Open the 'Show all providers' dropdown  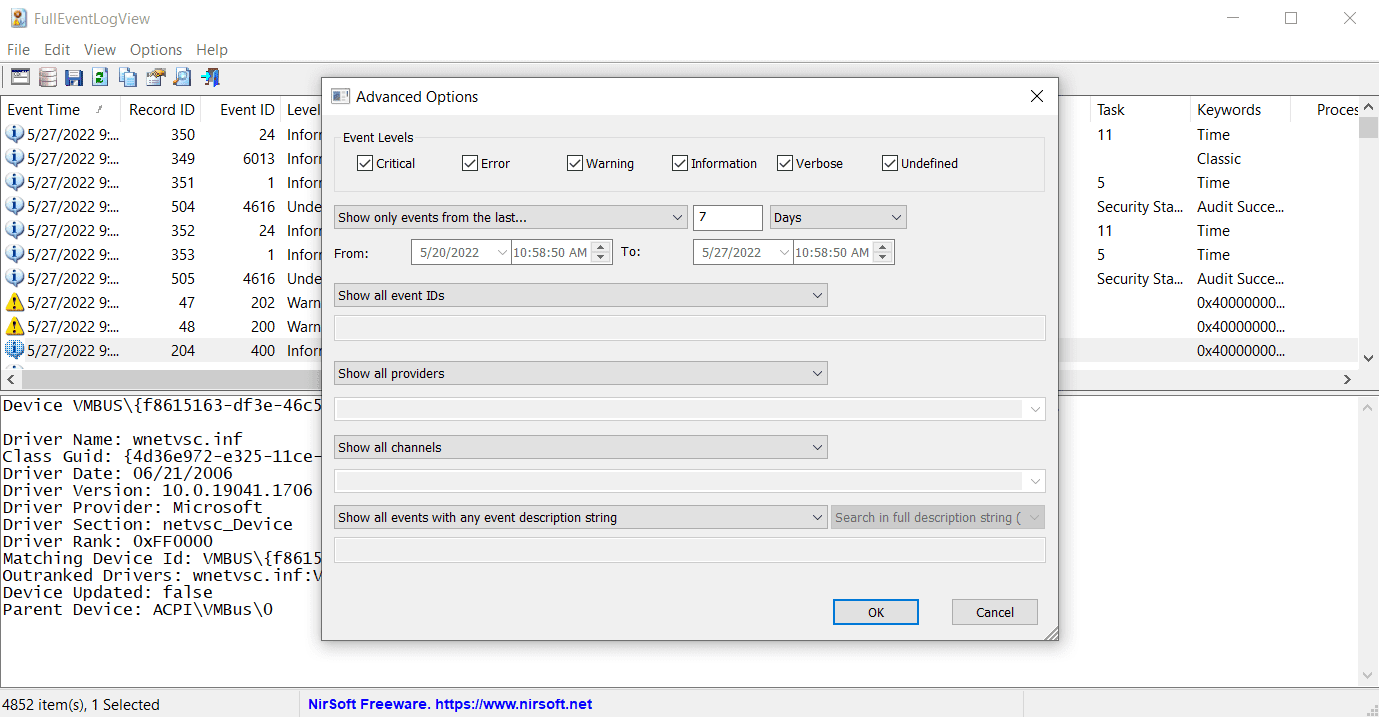(581, 373)
